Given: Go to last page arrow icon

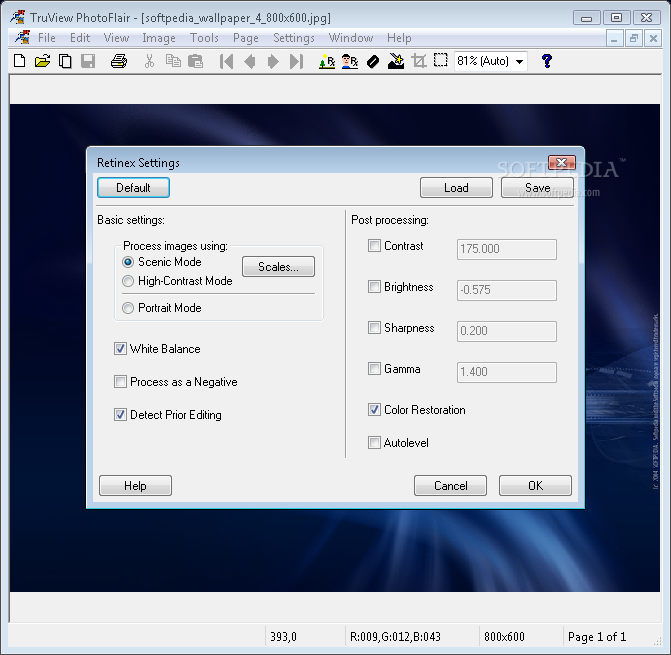Looking at the screenshot, I should click(x=297, y=61).
